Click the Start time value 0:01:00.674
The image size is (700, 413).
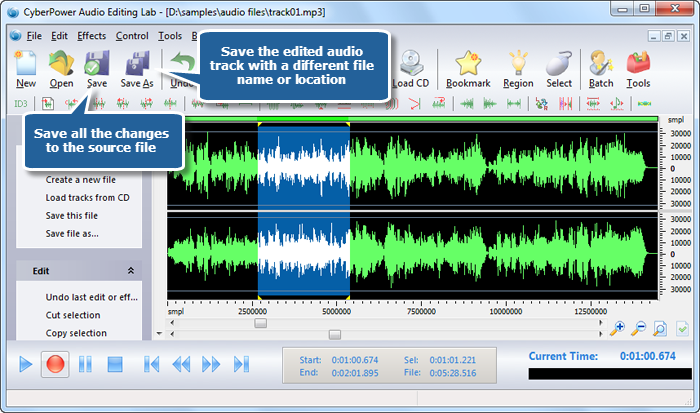[x=354, y=360]
